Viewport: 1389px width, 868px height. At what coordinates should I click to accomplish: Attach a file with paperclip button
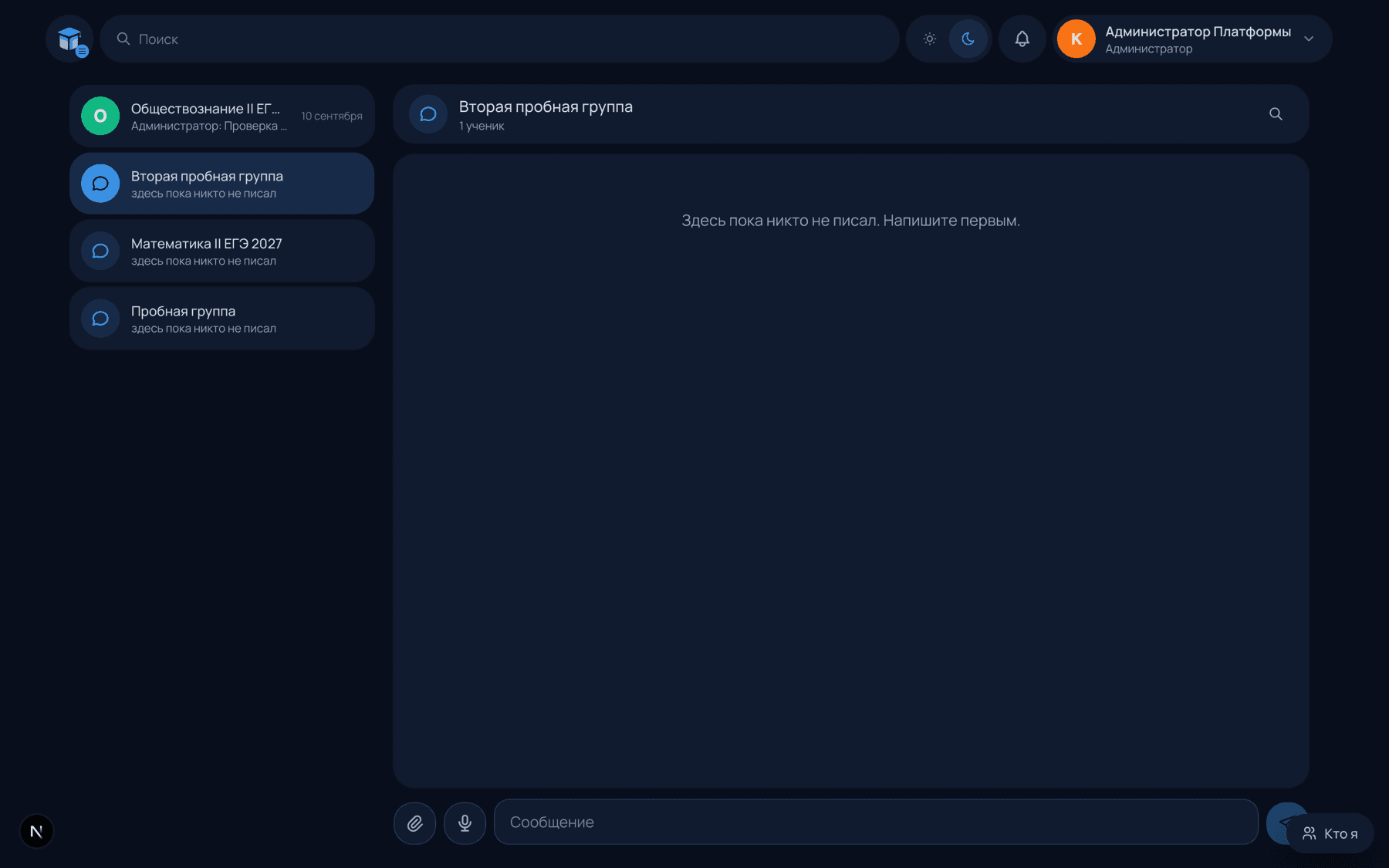[x=415, y=823]
